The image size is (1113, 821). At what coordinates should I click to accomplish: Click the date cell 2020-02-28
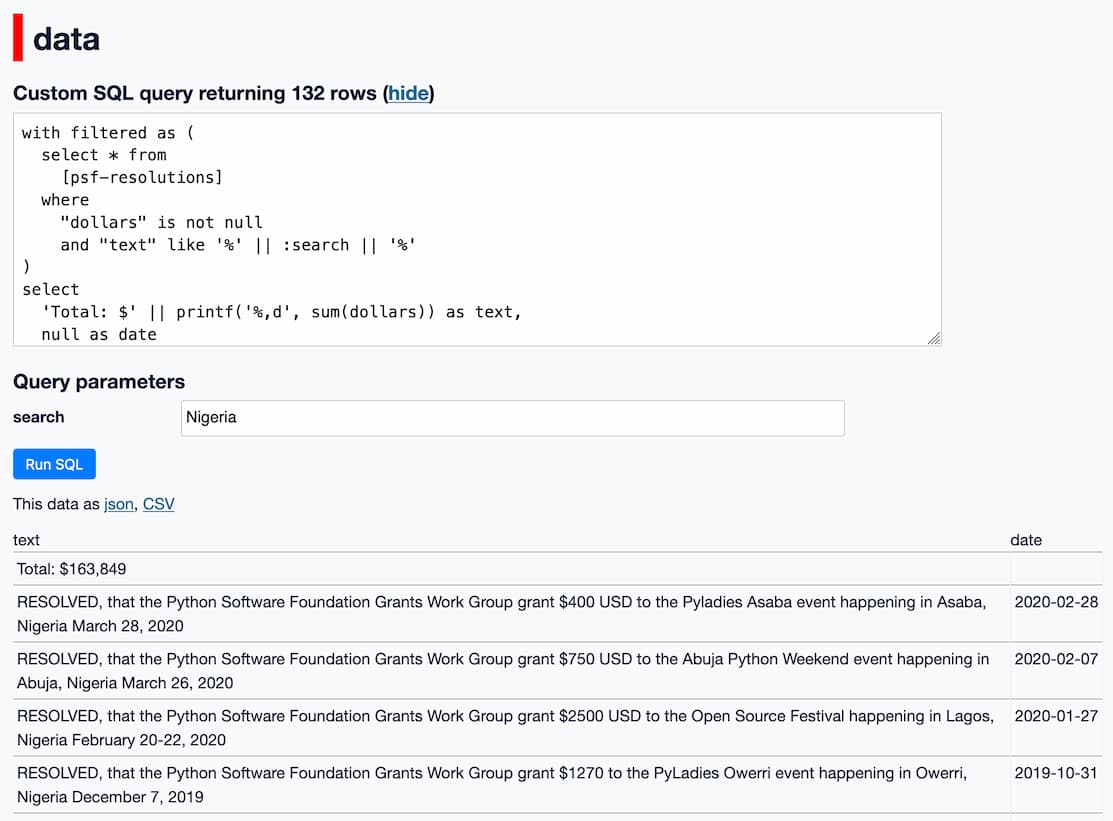1056,602
